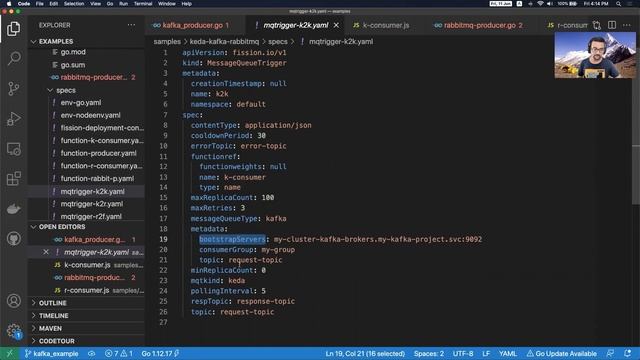Open the Terminal menu

(x=143, y=4)
